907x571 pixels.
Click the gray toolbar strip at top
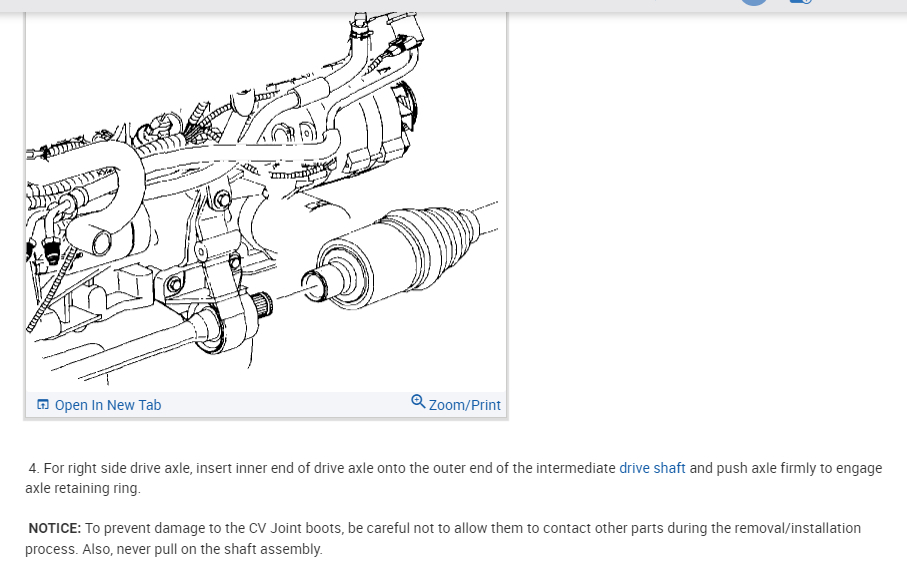click(454, 6)
